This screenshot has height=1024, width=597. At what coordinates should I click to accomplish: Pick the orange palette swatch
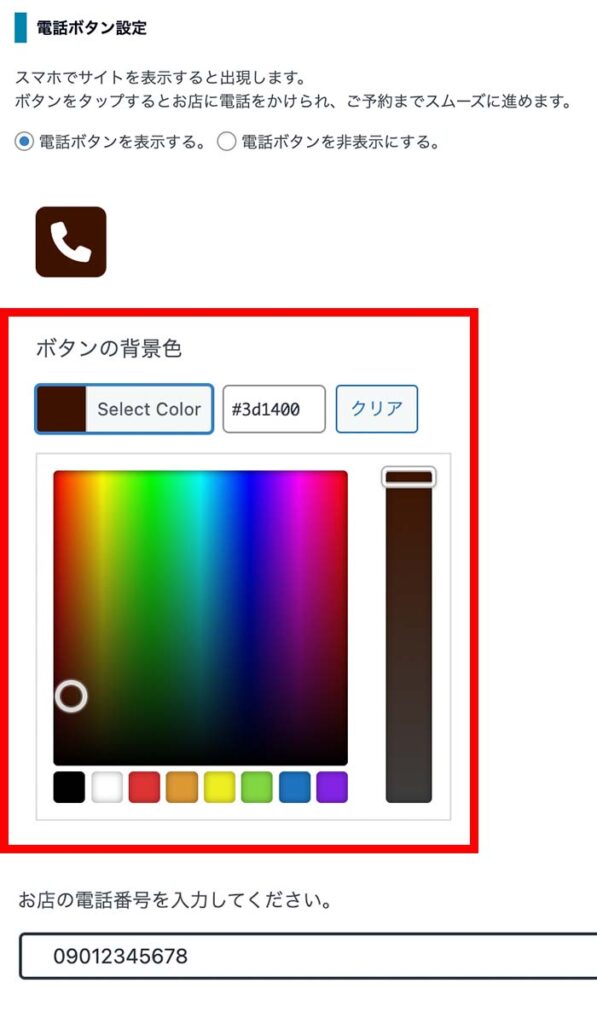(x=182, y=787)
